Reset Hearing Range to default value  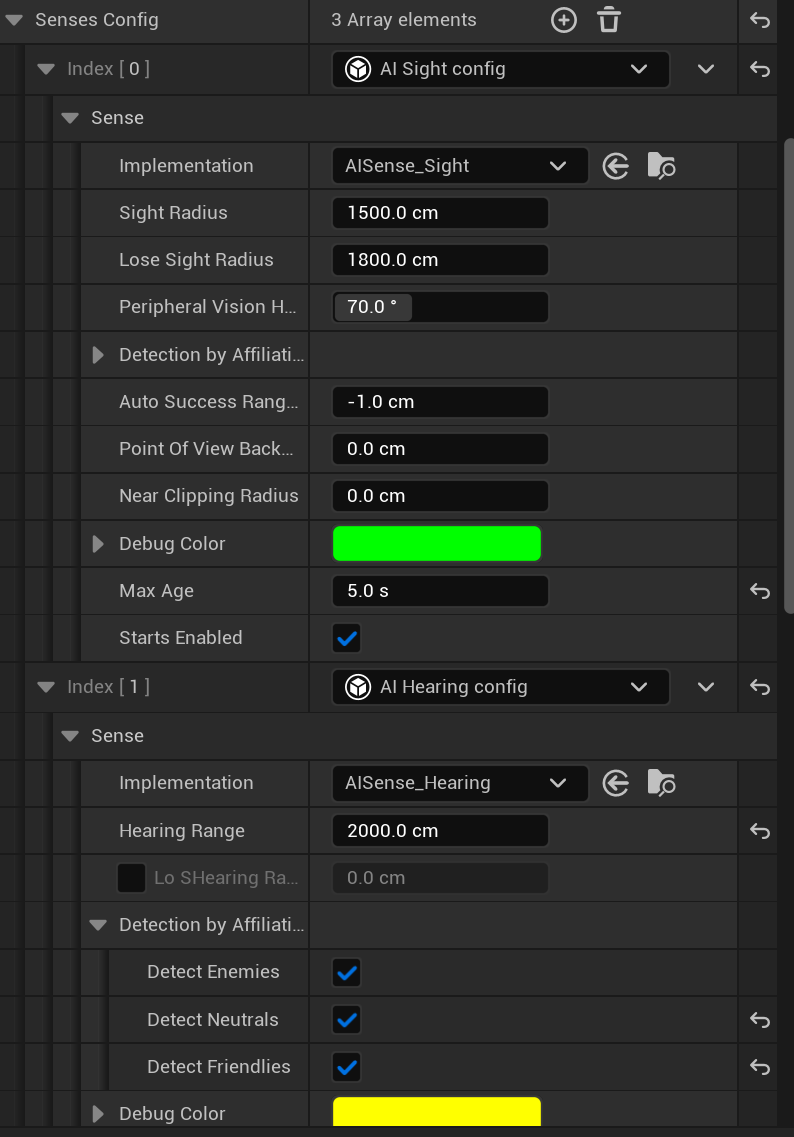(759, 831)
